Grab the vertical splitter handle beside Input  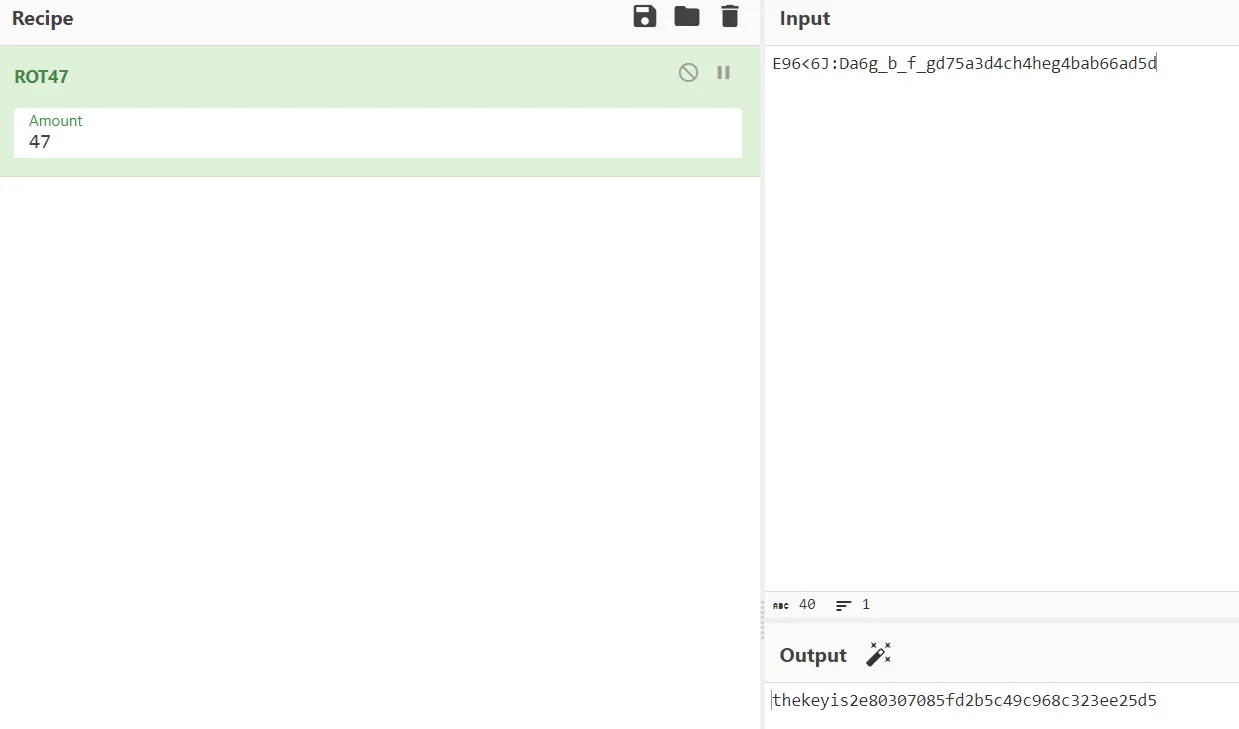tap(762, 620)
